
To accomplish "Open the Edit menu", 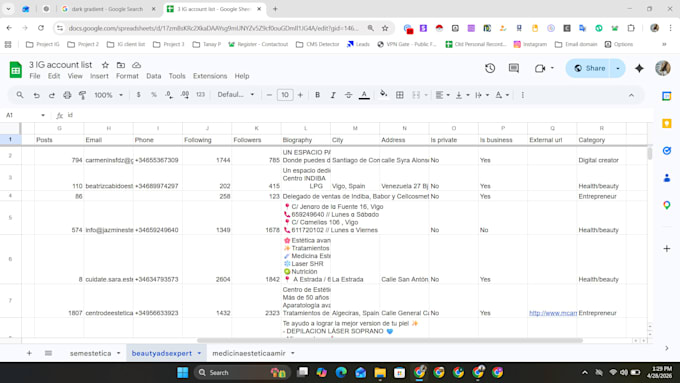I will (x=54, y=76).
